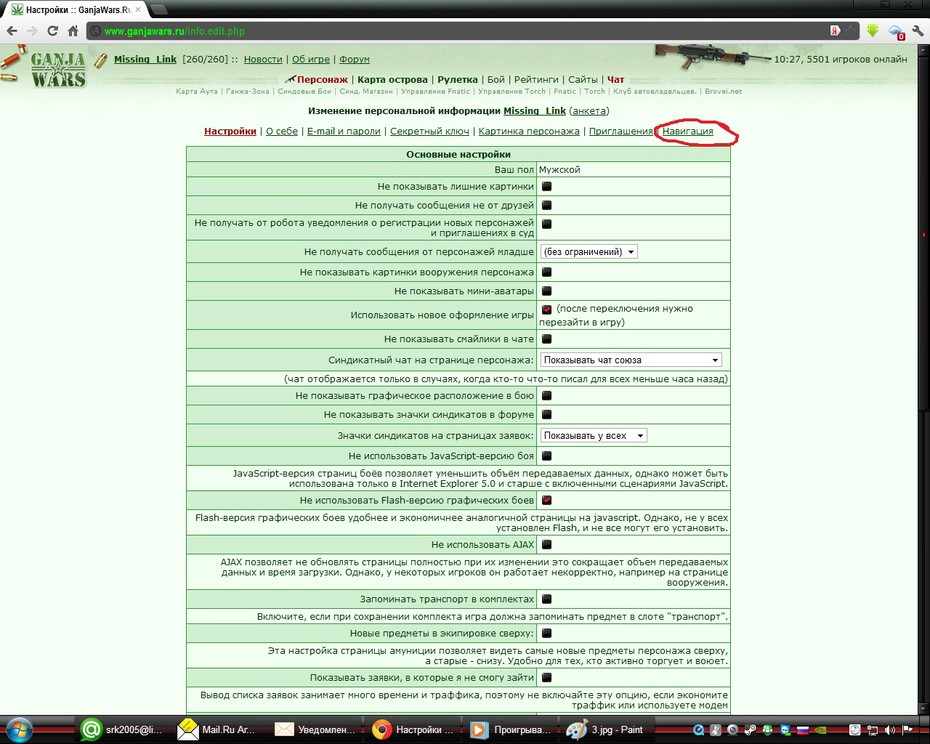The image size is (930, 744).
Task: Open 3.jpg - Paint from taskbar
Action: coord(607,730)
